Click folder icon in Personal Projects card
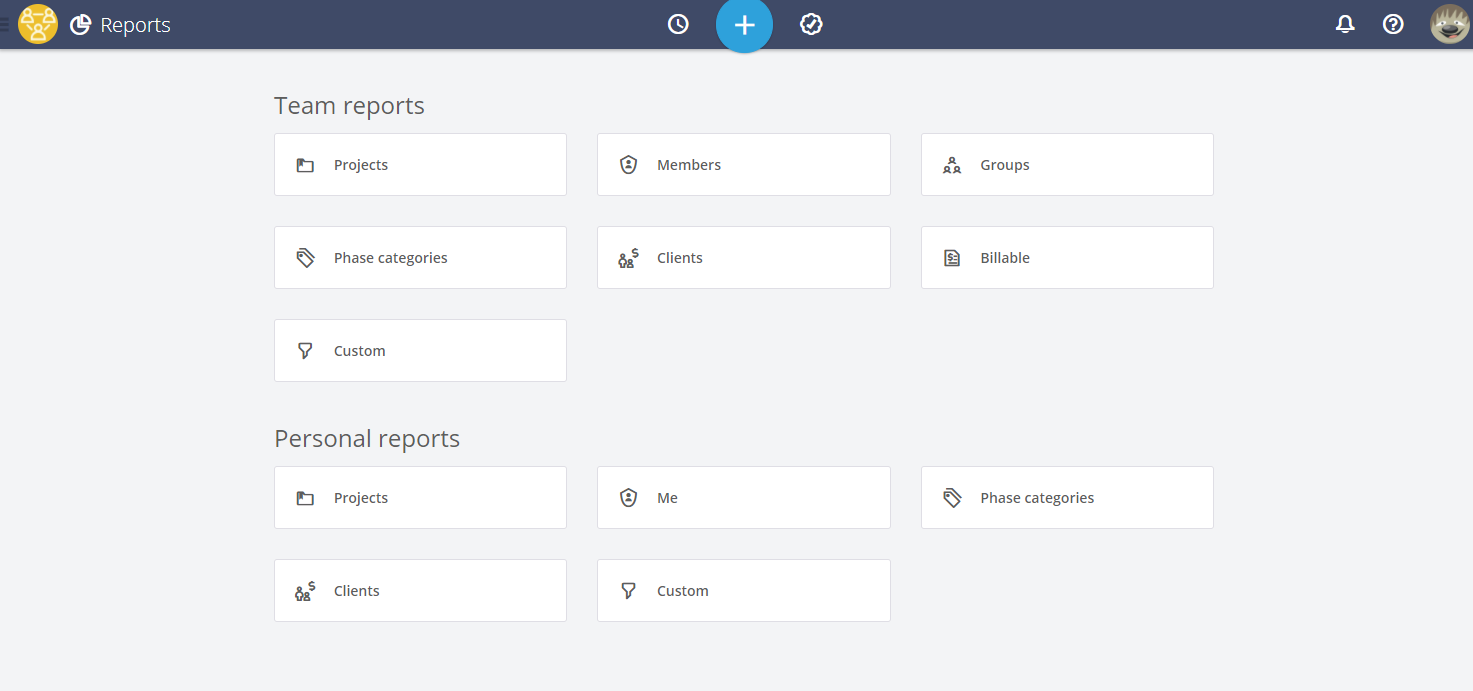The width and height of the screenshot is (1473, 691). click(305, 498)
